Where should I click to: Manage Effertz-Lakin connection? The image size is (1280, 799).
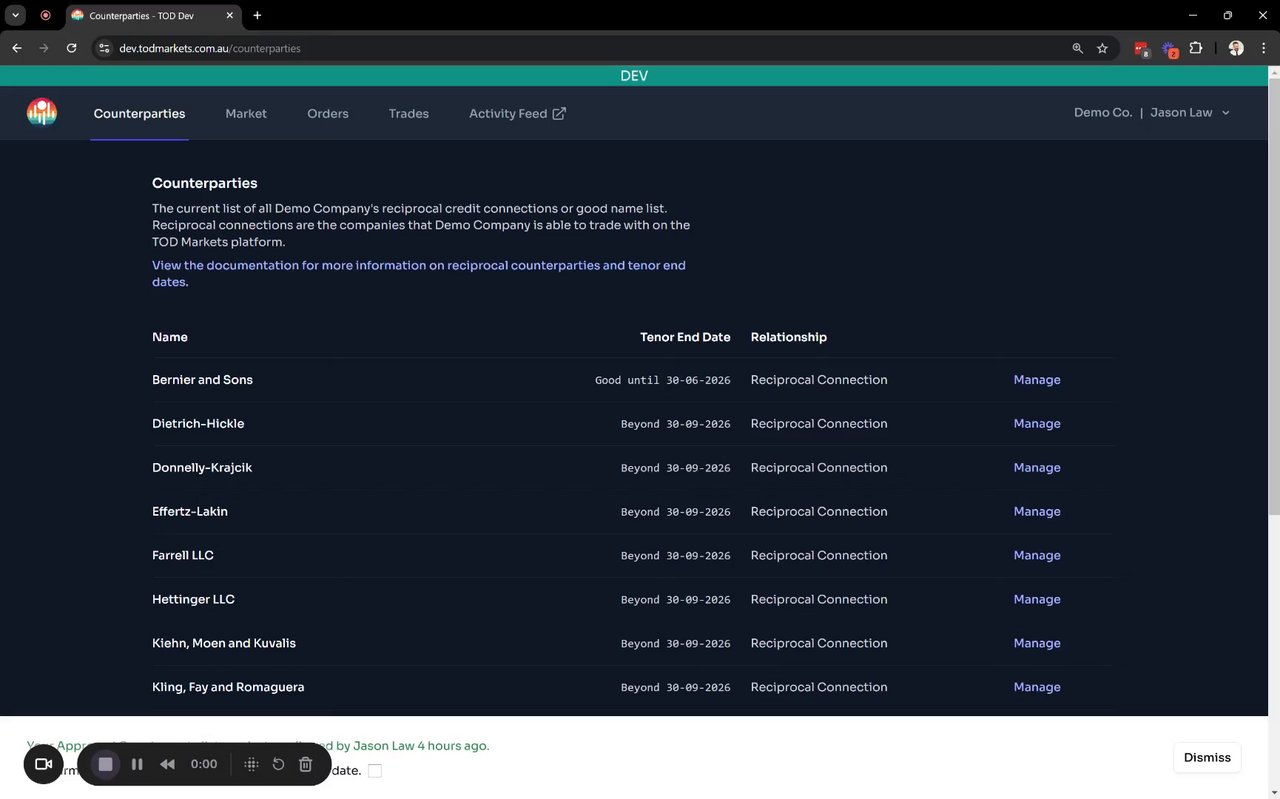(x=1037, y=512)
